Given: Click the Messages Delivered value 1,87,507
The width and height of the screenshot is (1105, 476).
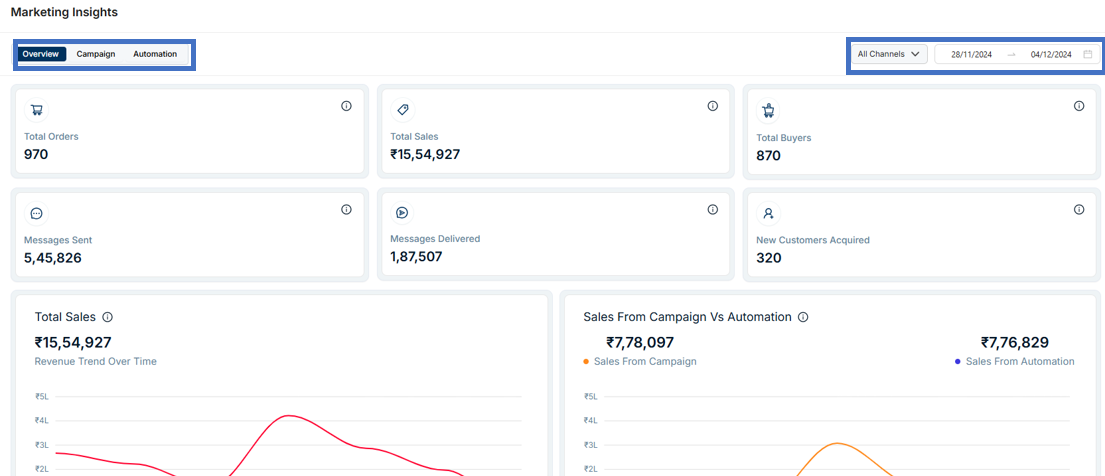Looking at the screenshot, I should click(416, 257).
